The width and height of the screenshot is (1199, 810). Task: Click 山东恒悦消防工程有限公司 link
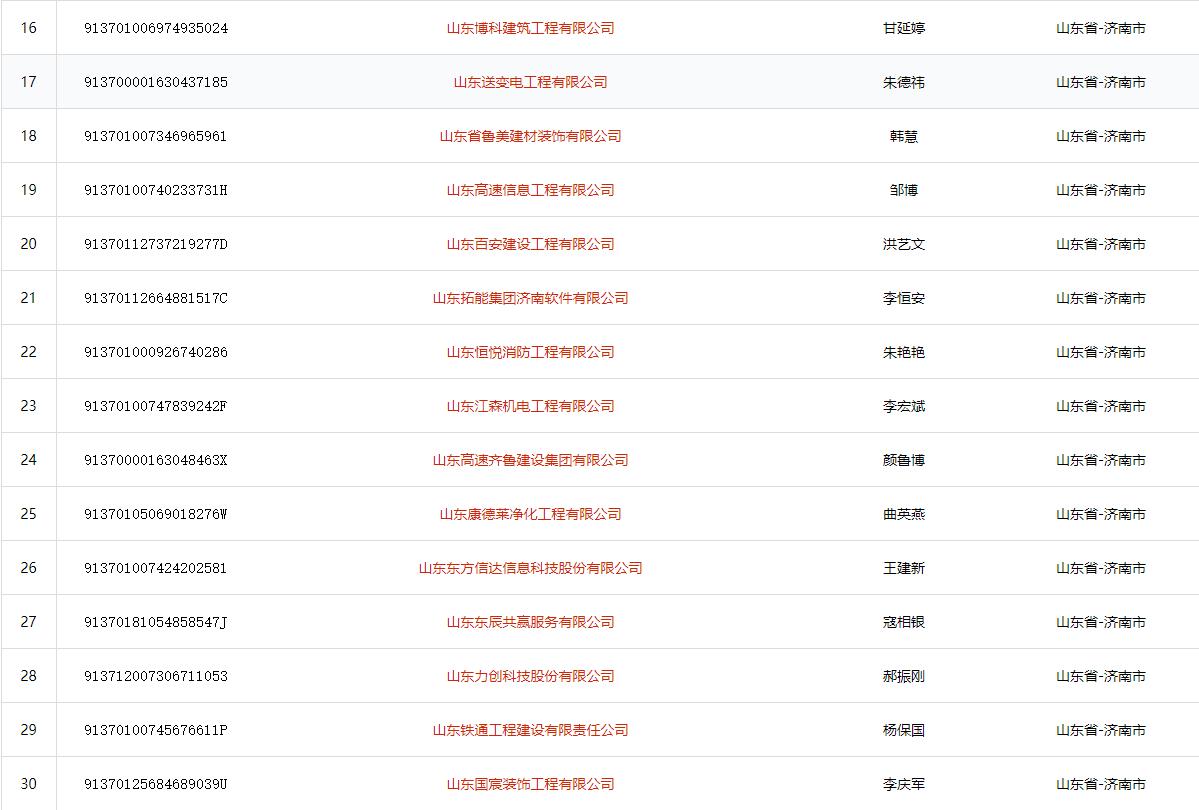pyautogui.click(x=530, y=352)
